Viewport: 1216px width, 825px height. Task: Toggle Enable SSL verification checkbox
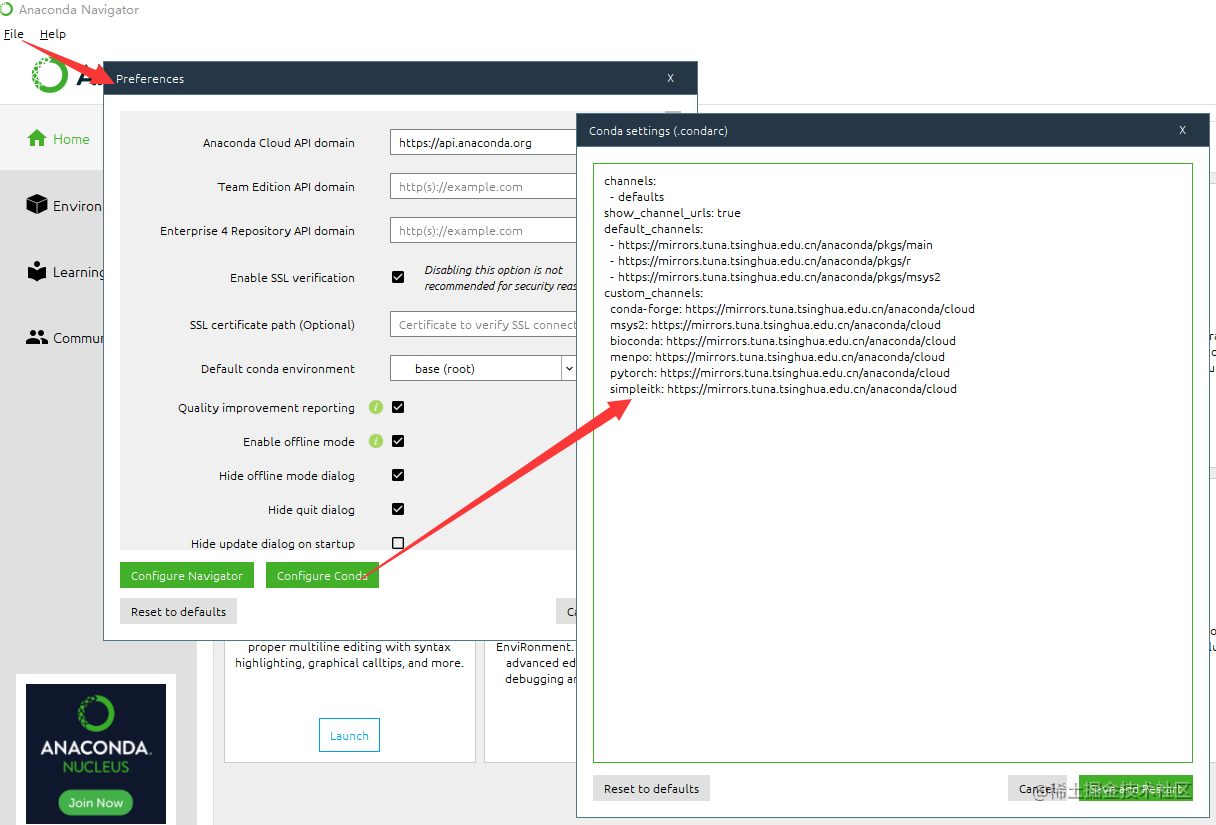click(398, 277)
